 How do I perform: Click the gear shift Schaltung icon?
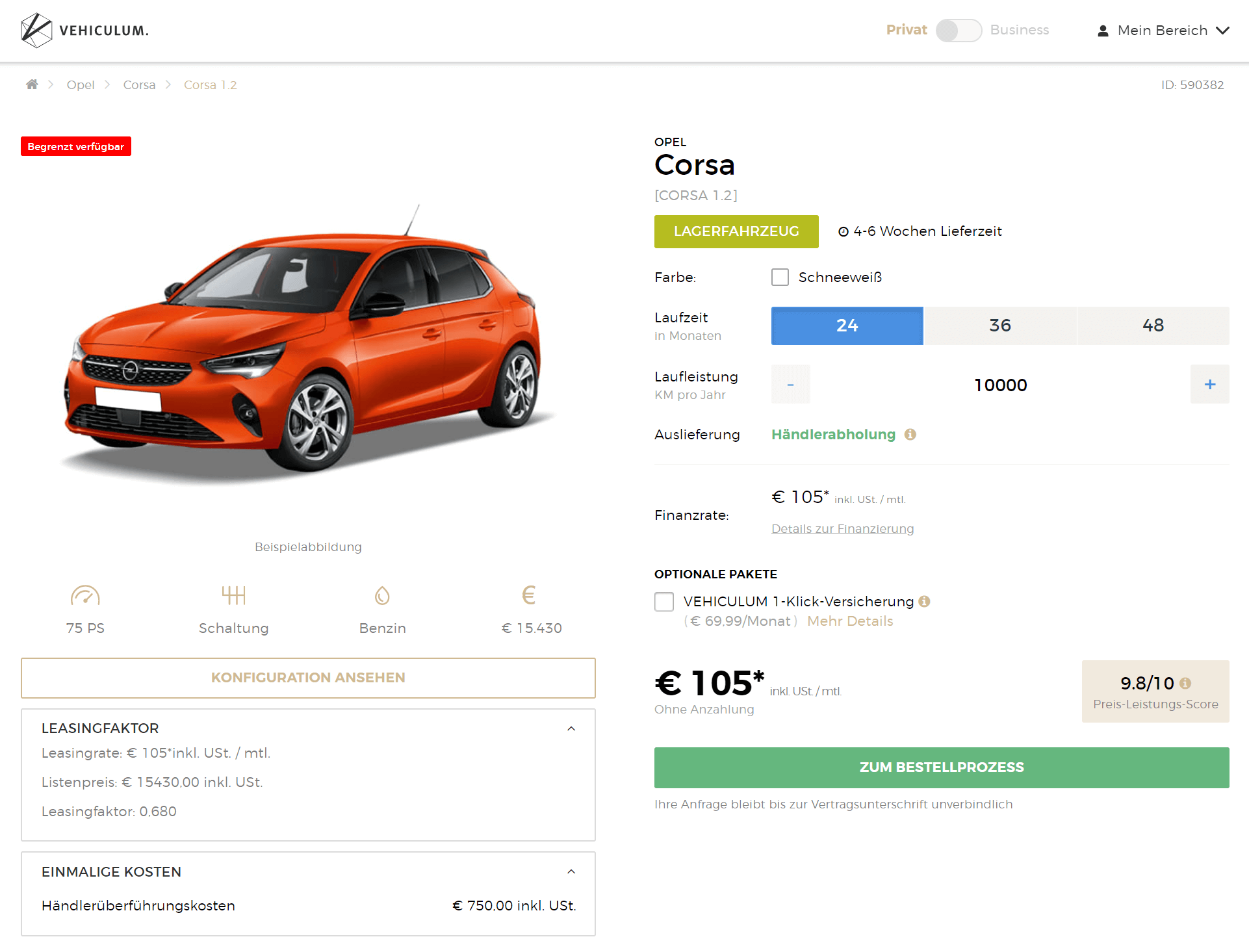(233, 595)
